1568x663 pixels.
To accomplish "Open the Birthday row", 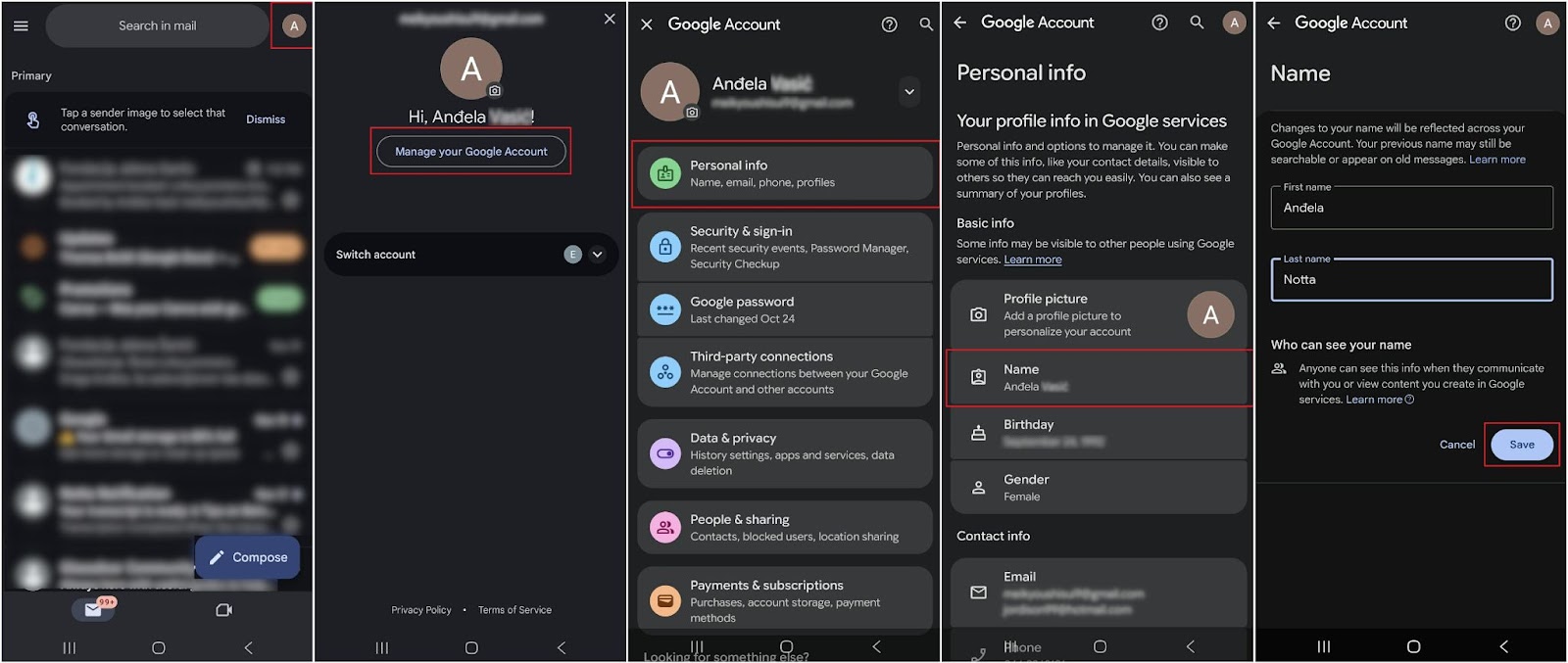I will coord(1098,433).
